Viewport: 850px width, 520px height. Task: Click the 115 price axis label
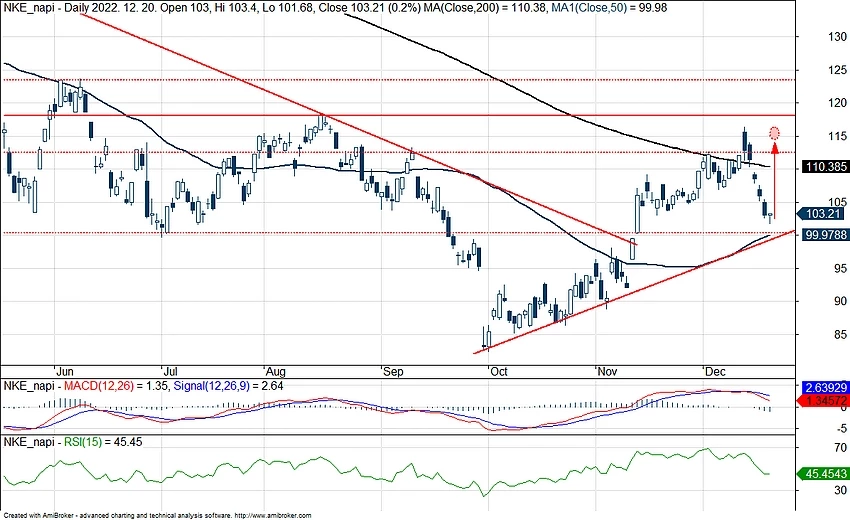point(838,136)
